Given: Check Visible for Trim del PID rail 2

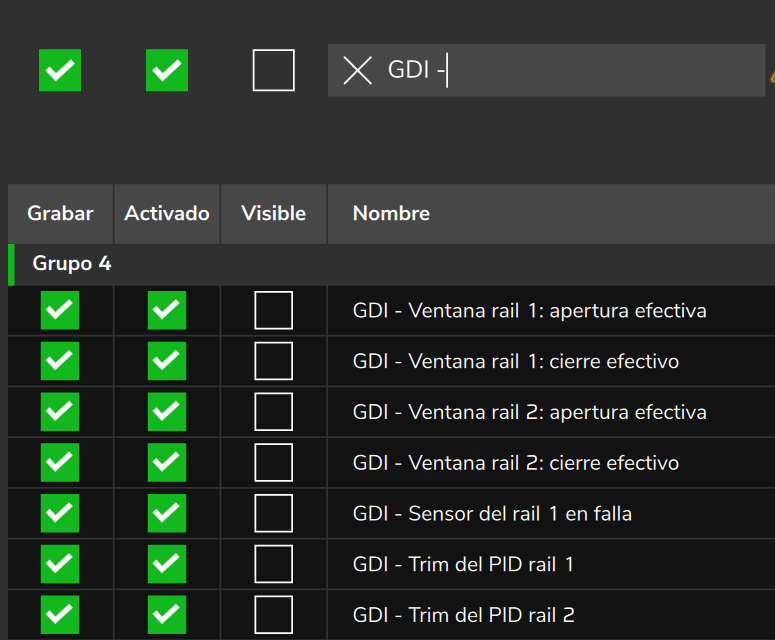Looking at the screenshot, I should (273, 615).
